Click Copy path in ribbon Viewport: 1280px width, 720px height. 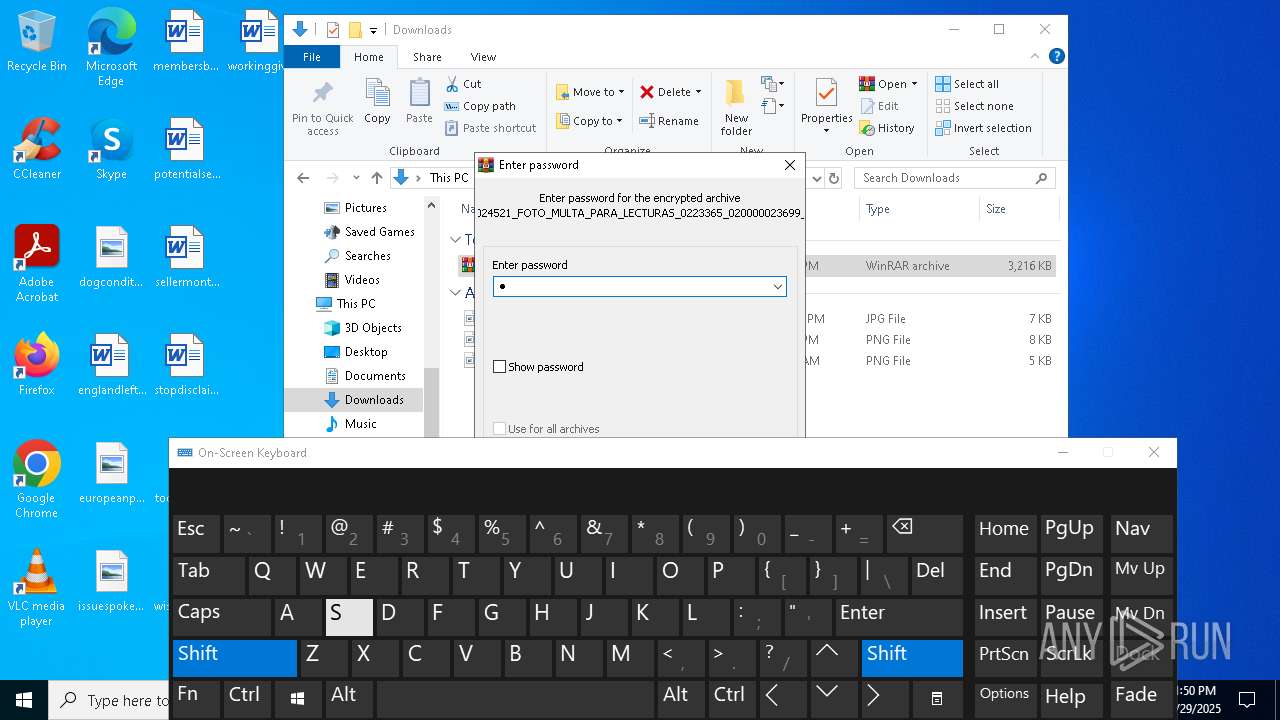click(480, 106)
